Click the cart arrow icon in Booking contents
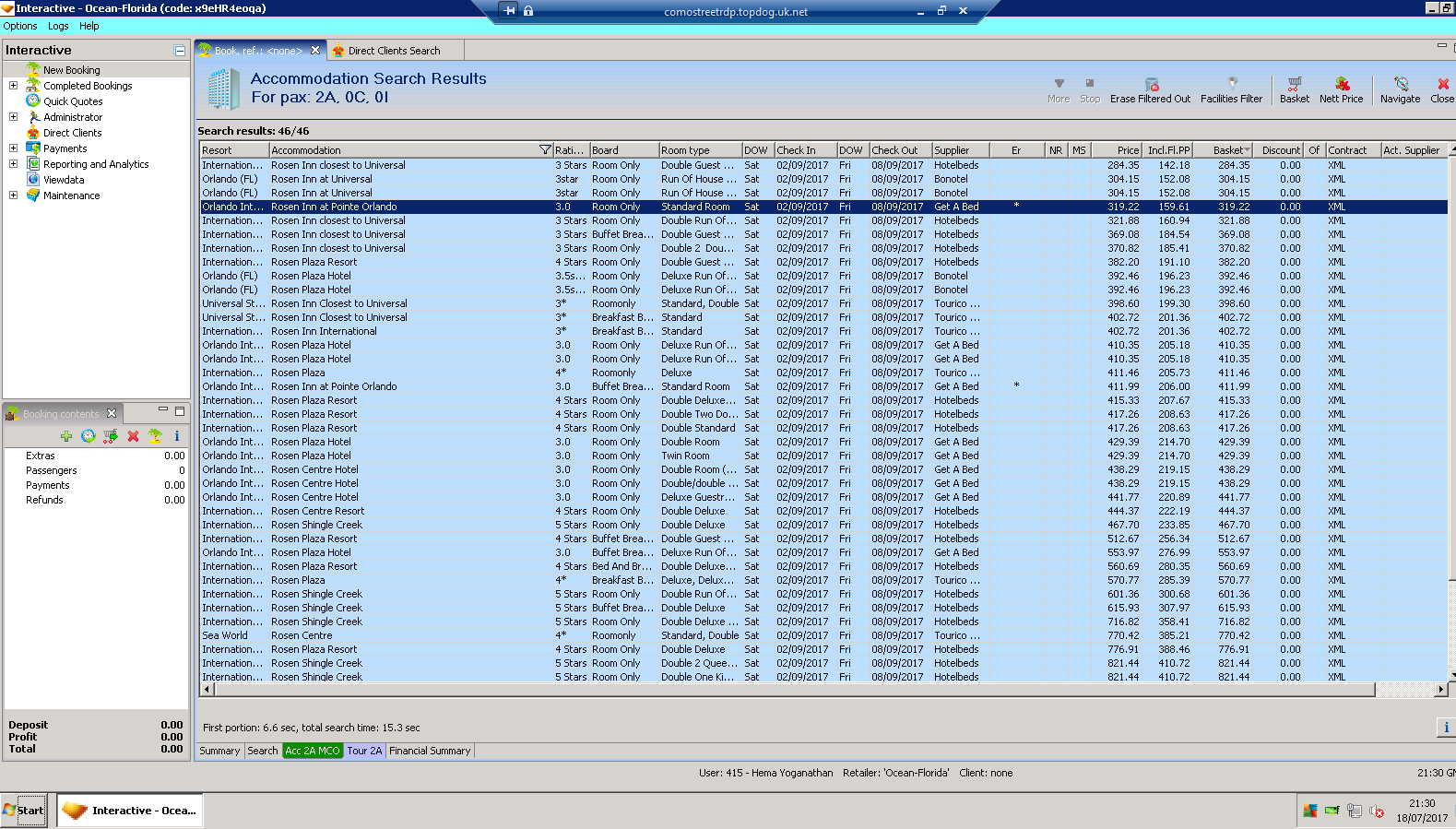 click(x=111, y=436)
